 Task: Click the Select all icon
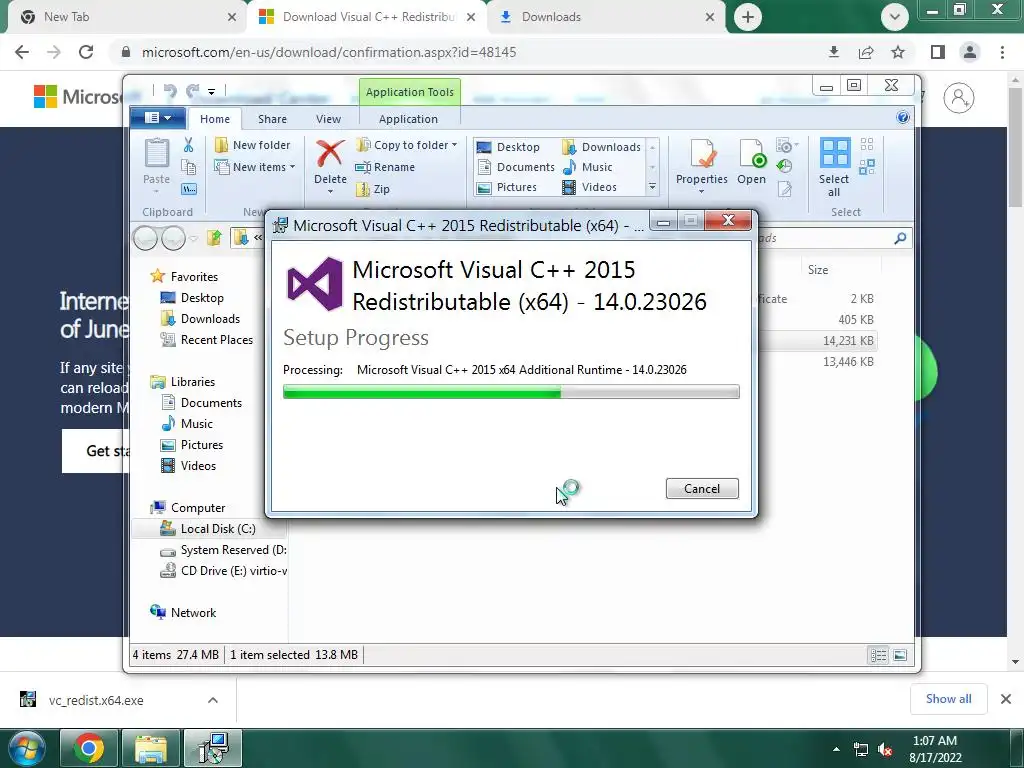(x=835, y=154)
